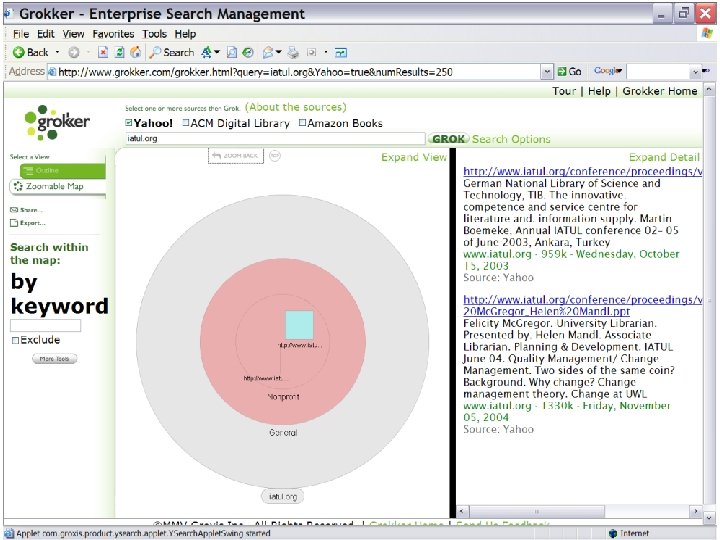Open the Favorites icon dropdown arrow
720x540 pixels.
217,53
